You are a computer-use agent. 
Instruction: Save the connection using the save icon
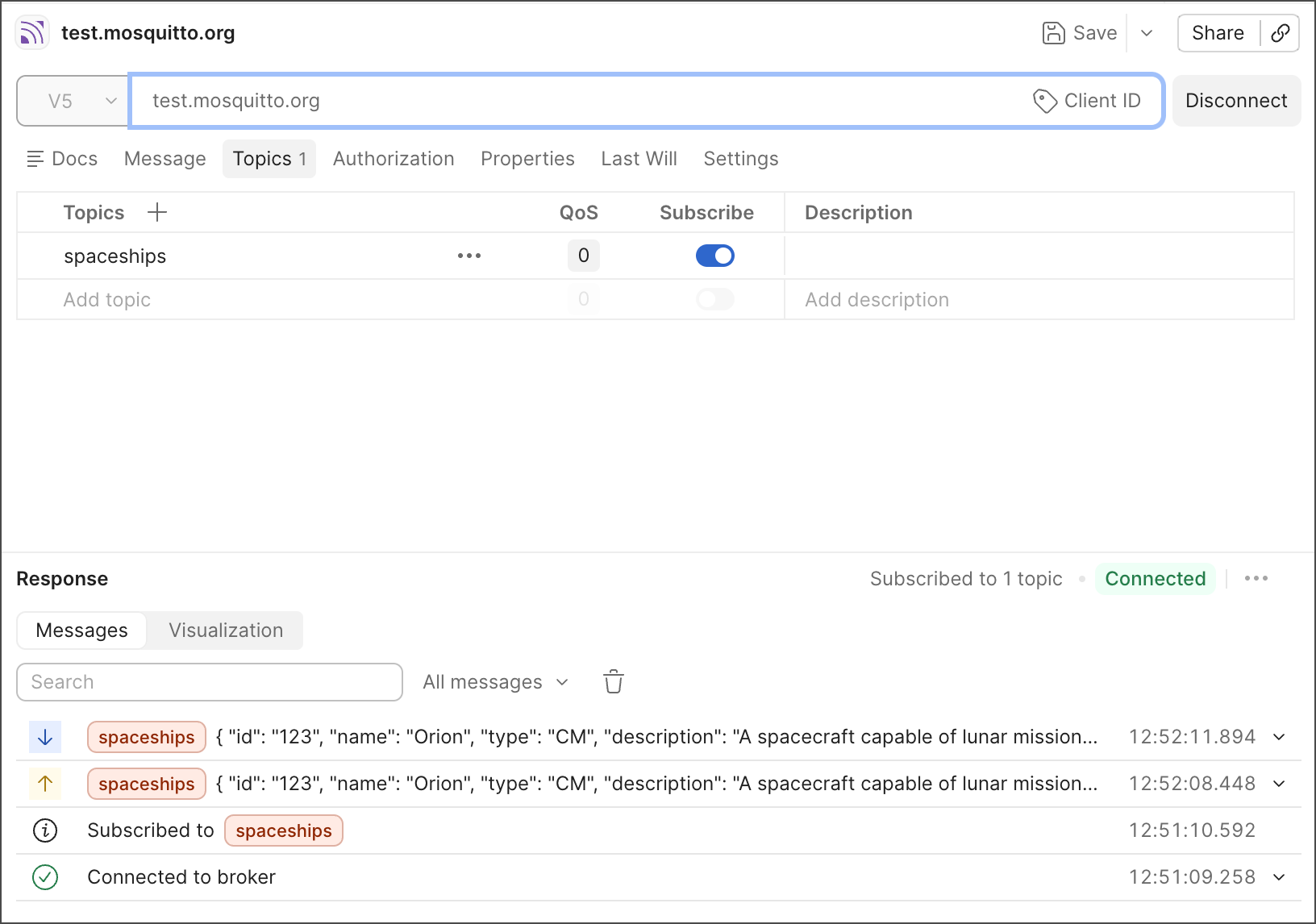(x=1055, y=33)
